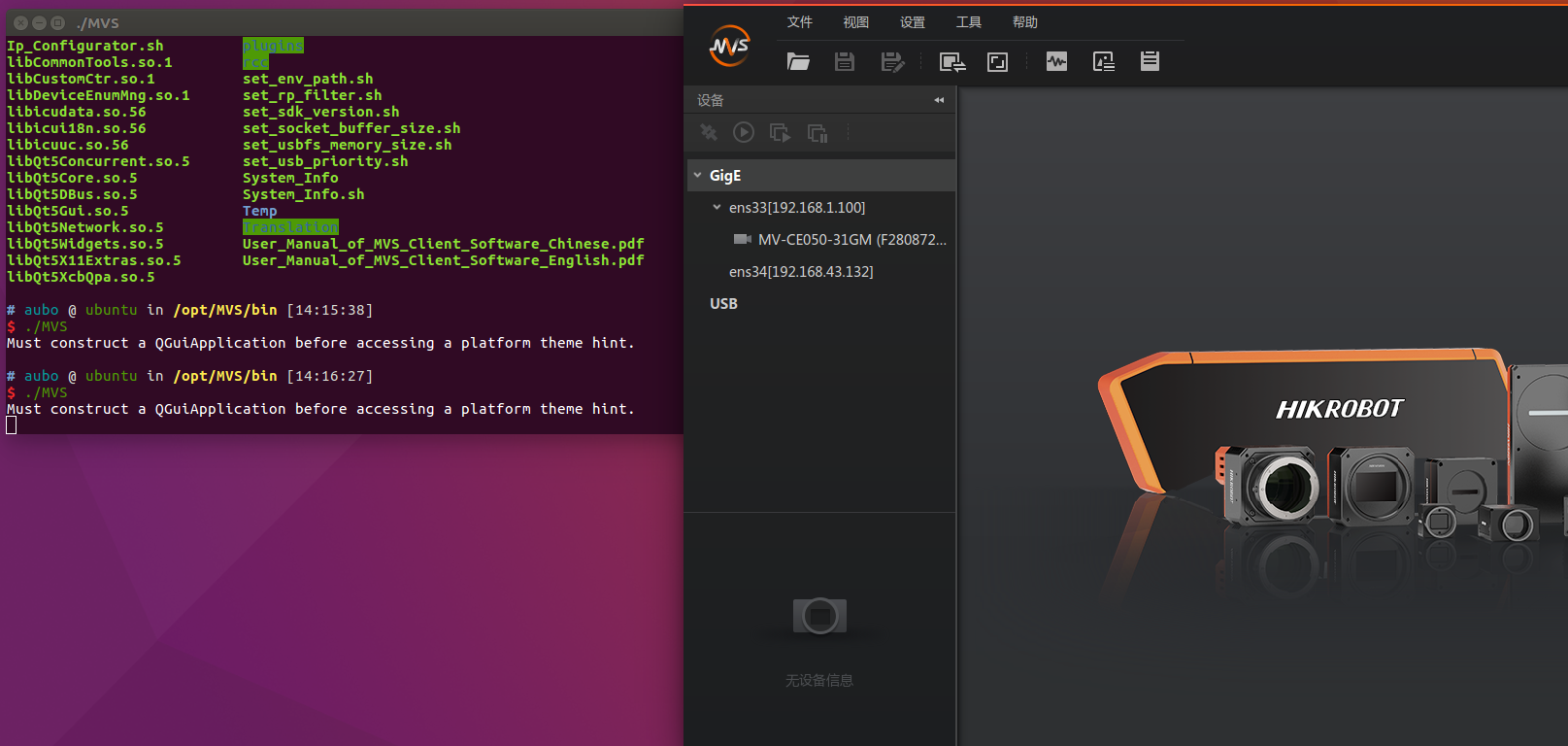Click the plugins directory entry in terminal
This screenshot has width=1568, height=746.
[x=273, y=46]
